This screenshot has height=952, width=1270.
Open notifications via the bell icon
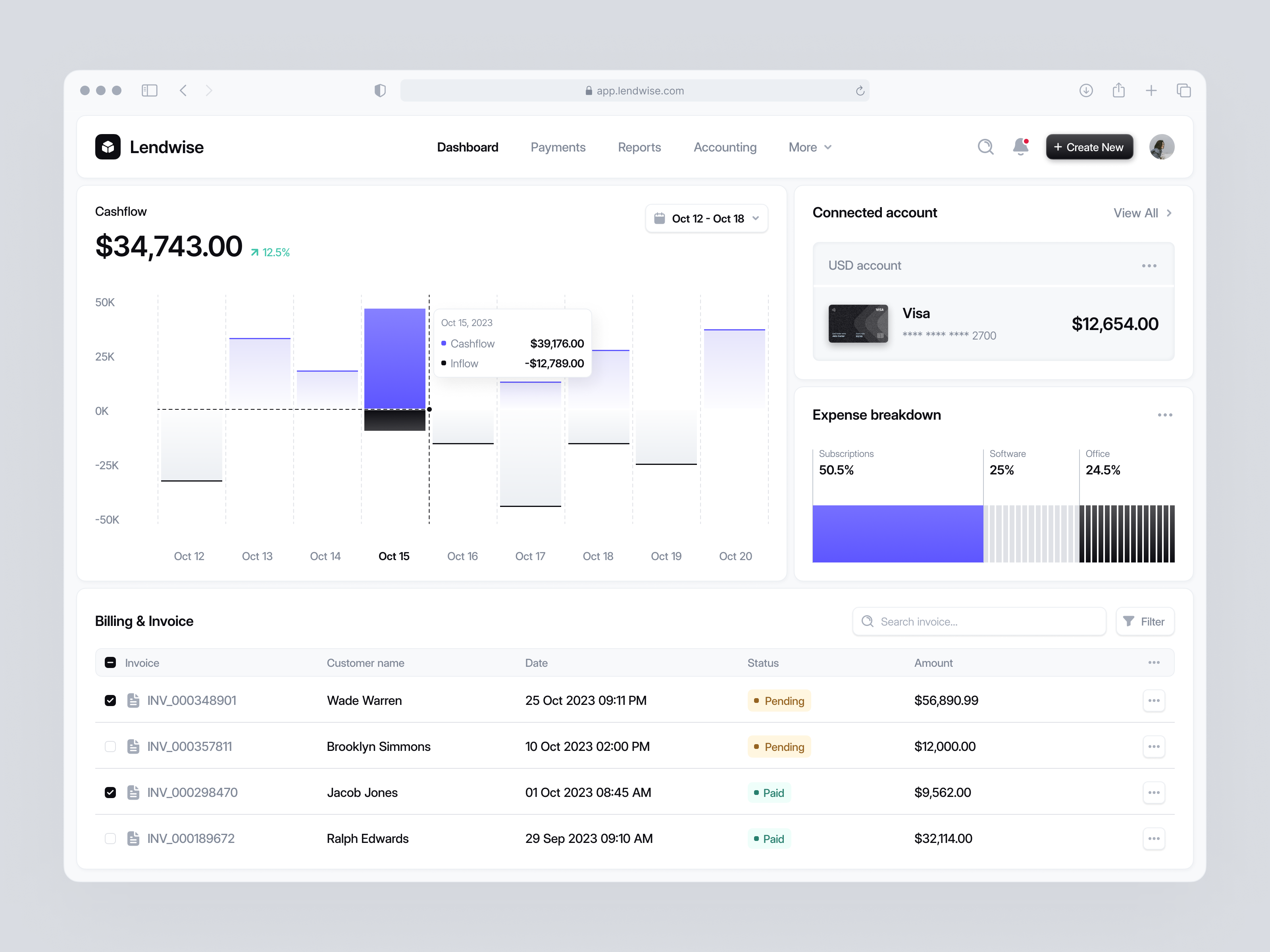[x=1020, y=147]
